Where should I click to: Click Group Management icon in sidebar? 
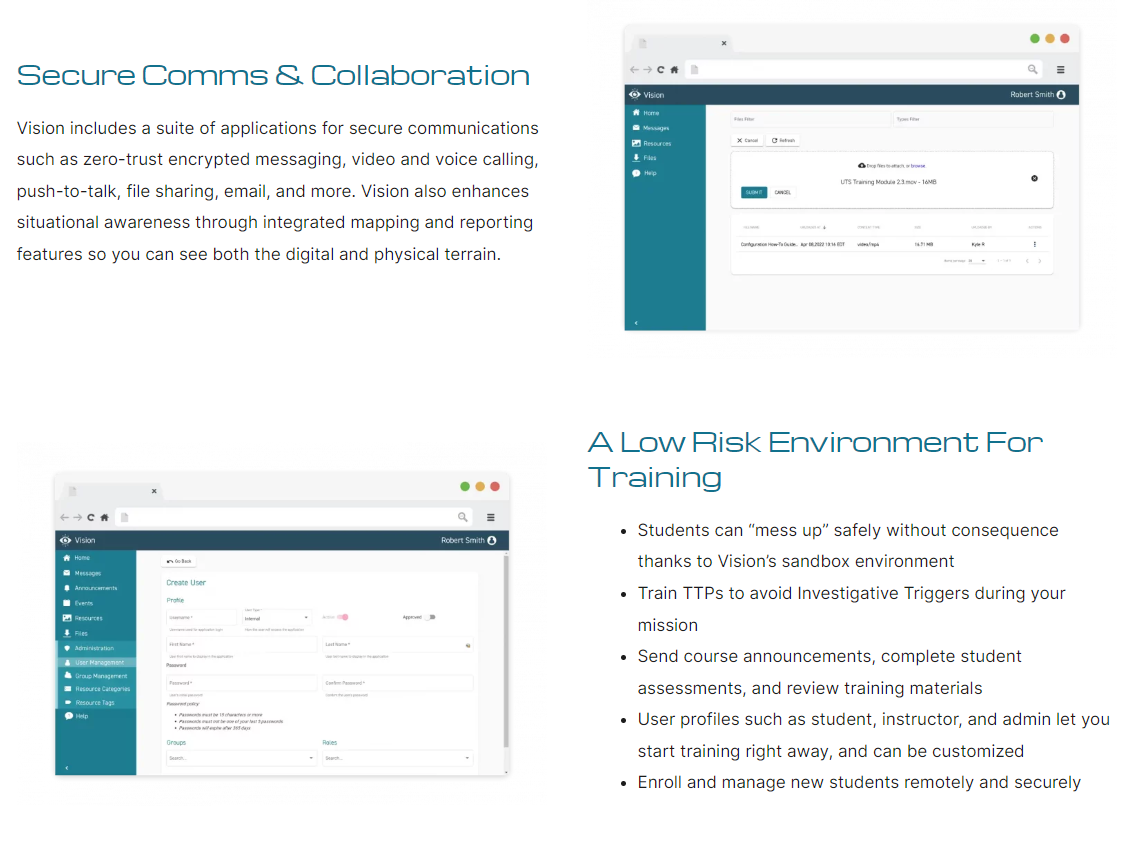pyautogui.click(x=67, y=676)
